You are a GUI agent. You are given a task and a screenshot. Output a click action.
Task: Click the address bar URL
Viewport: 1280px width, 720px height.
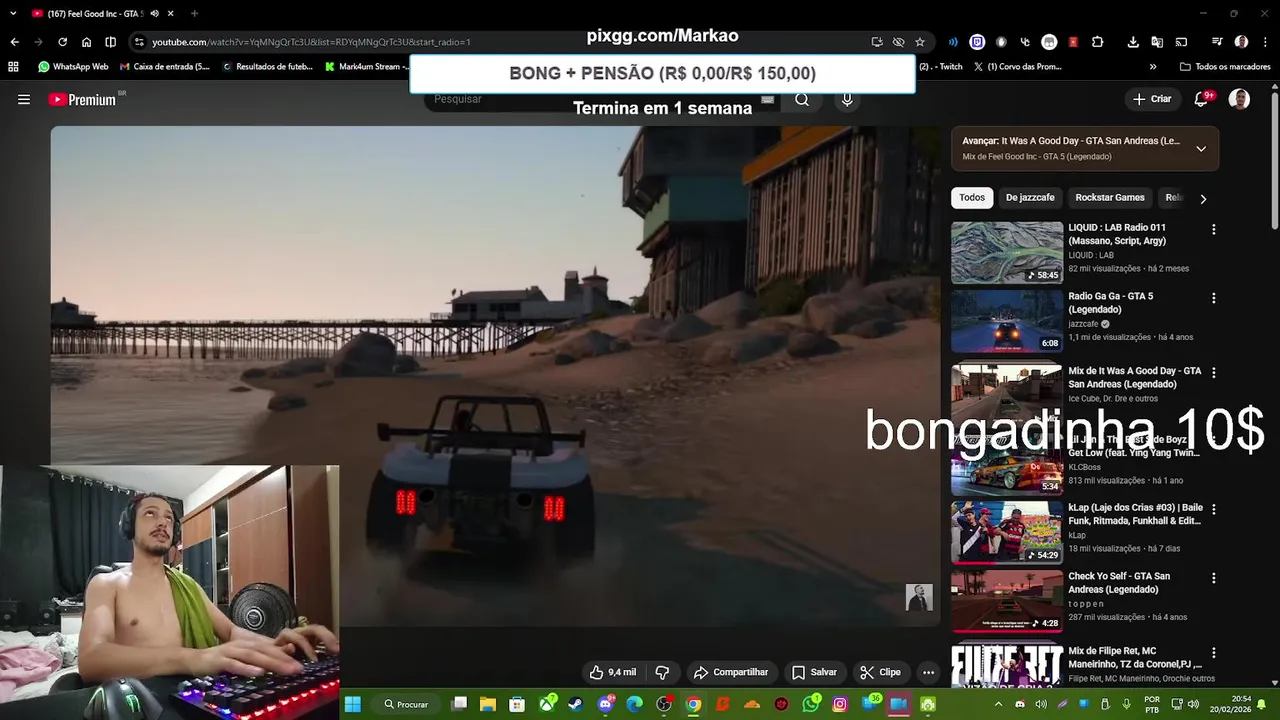(x=311, y=42)
